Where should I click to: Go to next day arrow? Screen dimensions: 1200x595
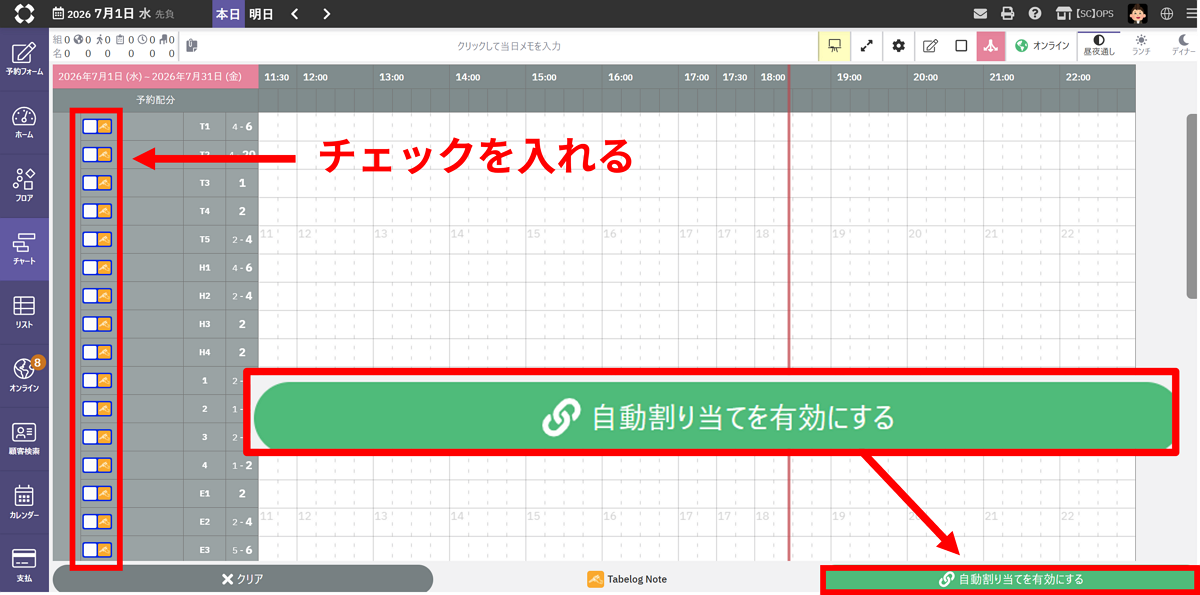(327, 14)
